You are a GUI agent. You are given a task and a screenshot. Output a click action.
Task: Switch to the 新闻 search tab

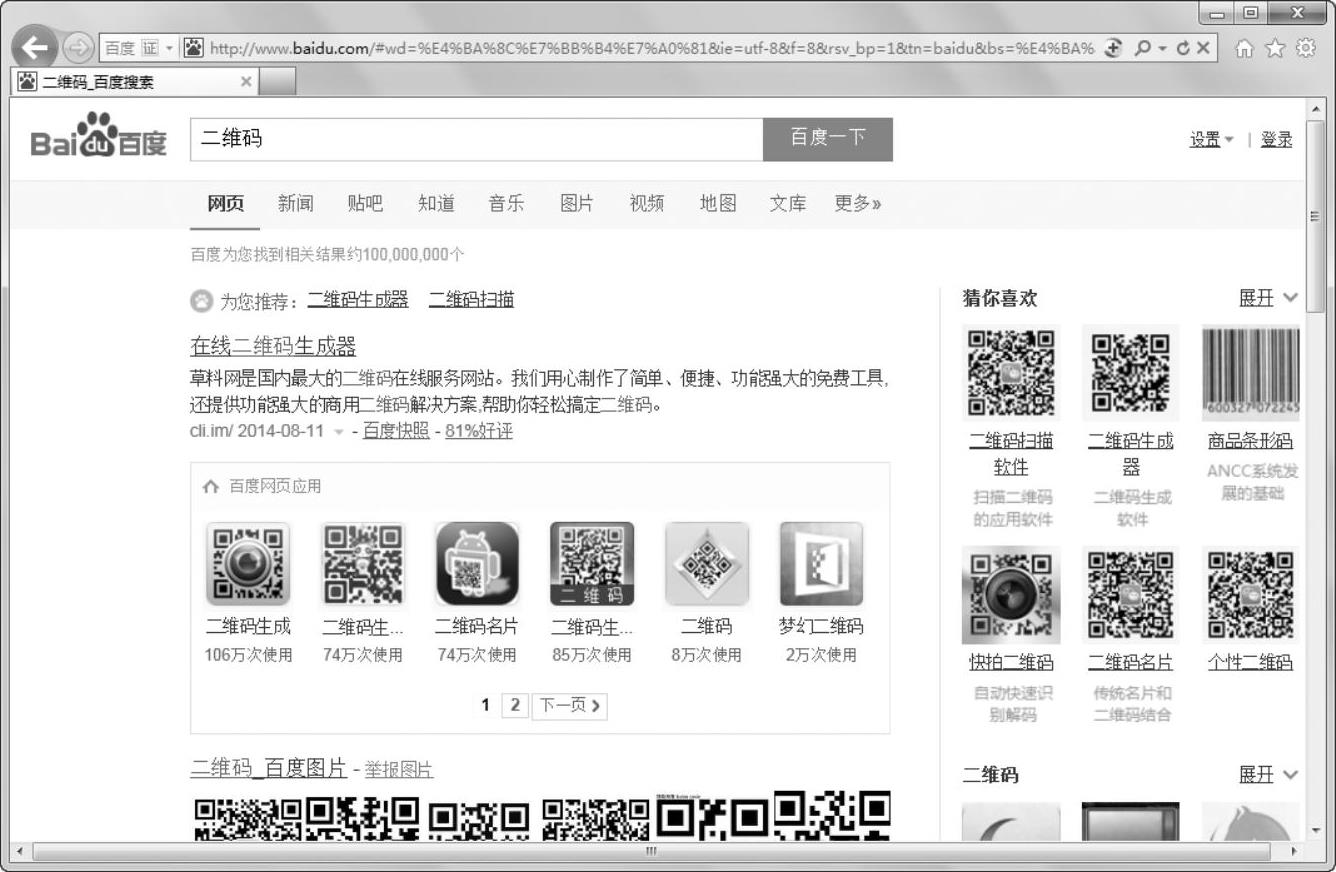pos(295,204)
